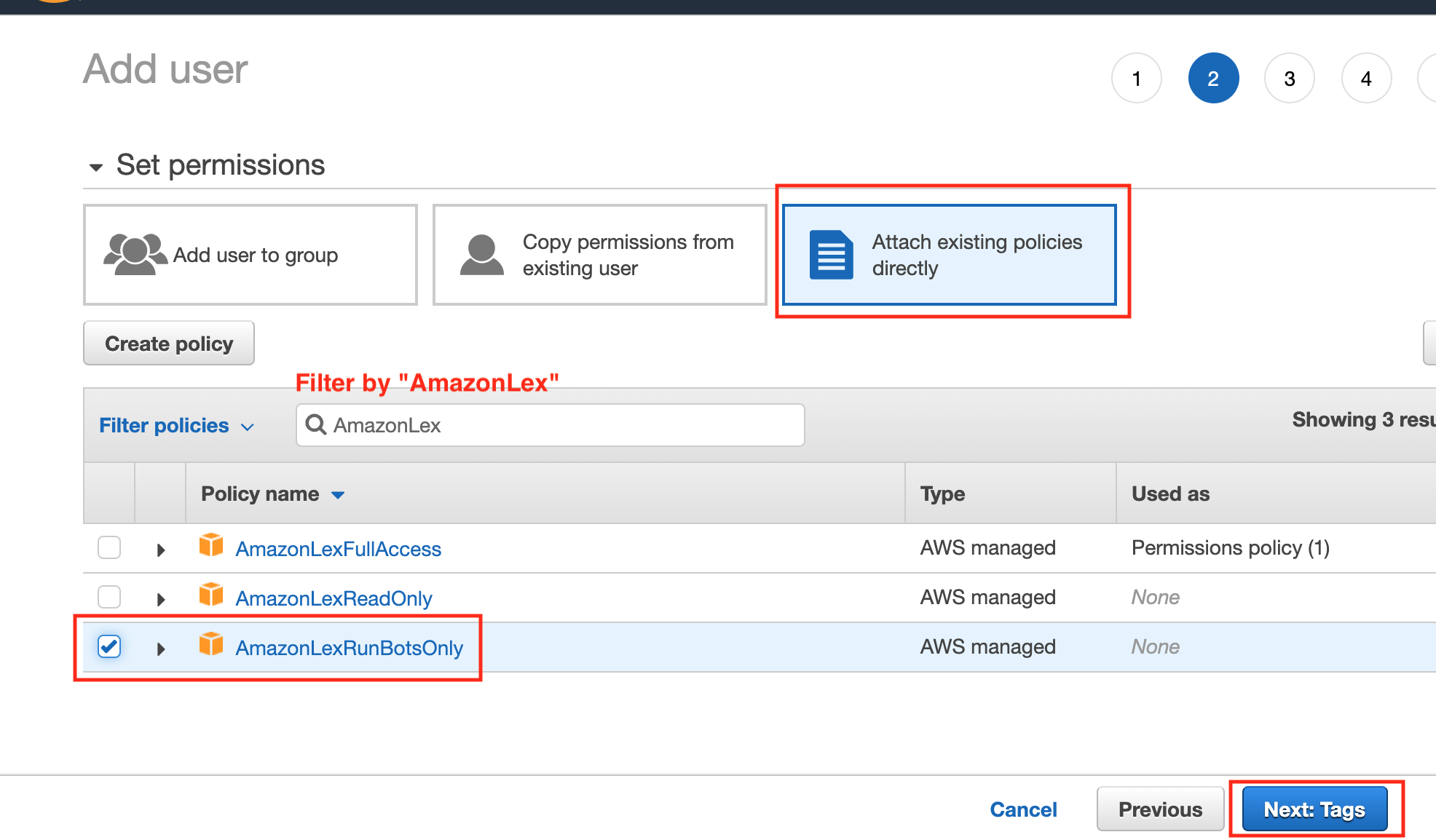This screenshot has height=840, width=1436.
Task: Click the Attach existing policies document icon
Action: [831, 254]
